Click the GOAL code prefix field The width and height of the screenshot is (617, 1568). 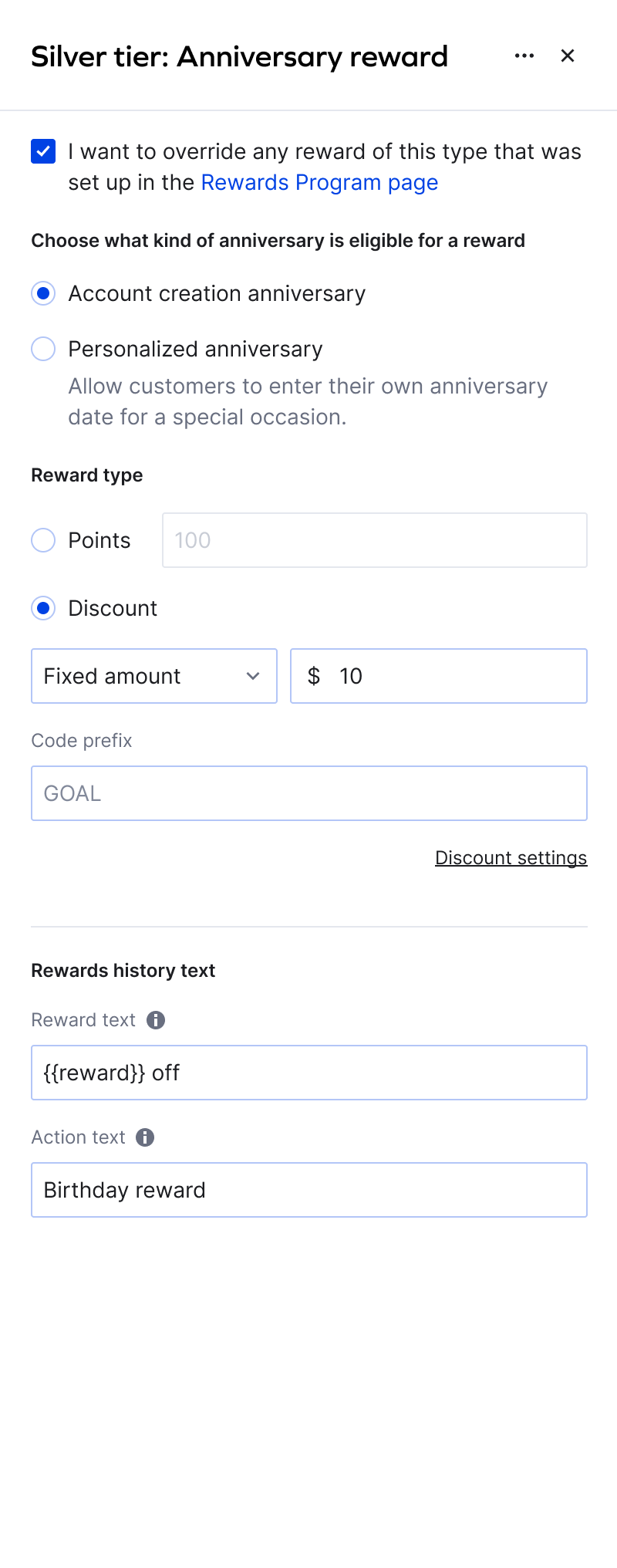point(308,793)
